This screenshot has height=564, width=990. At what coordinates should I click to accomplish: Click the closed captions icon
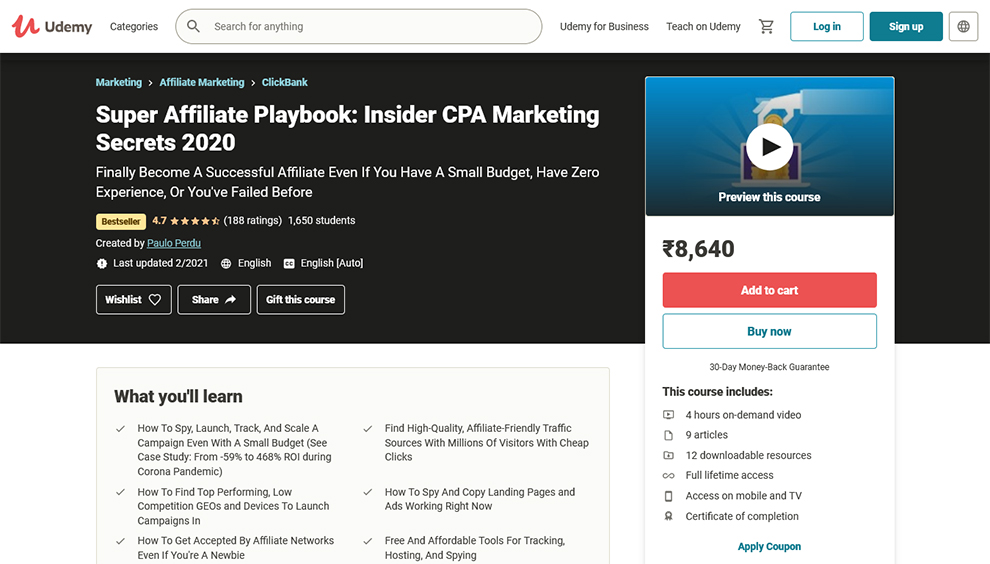click(289, 263)
